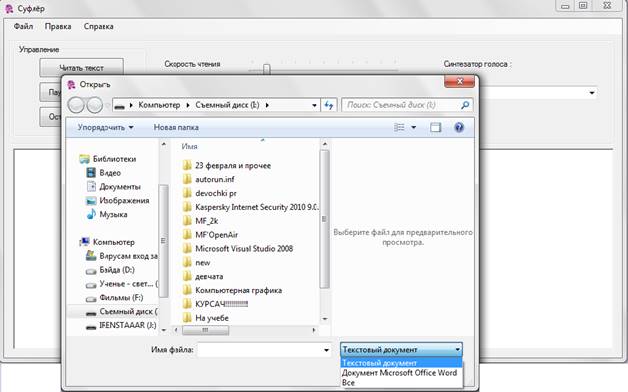Open the Правка menu
628x392 pixels.
pos(58,26)
